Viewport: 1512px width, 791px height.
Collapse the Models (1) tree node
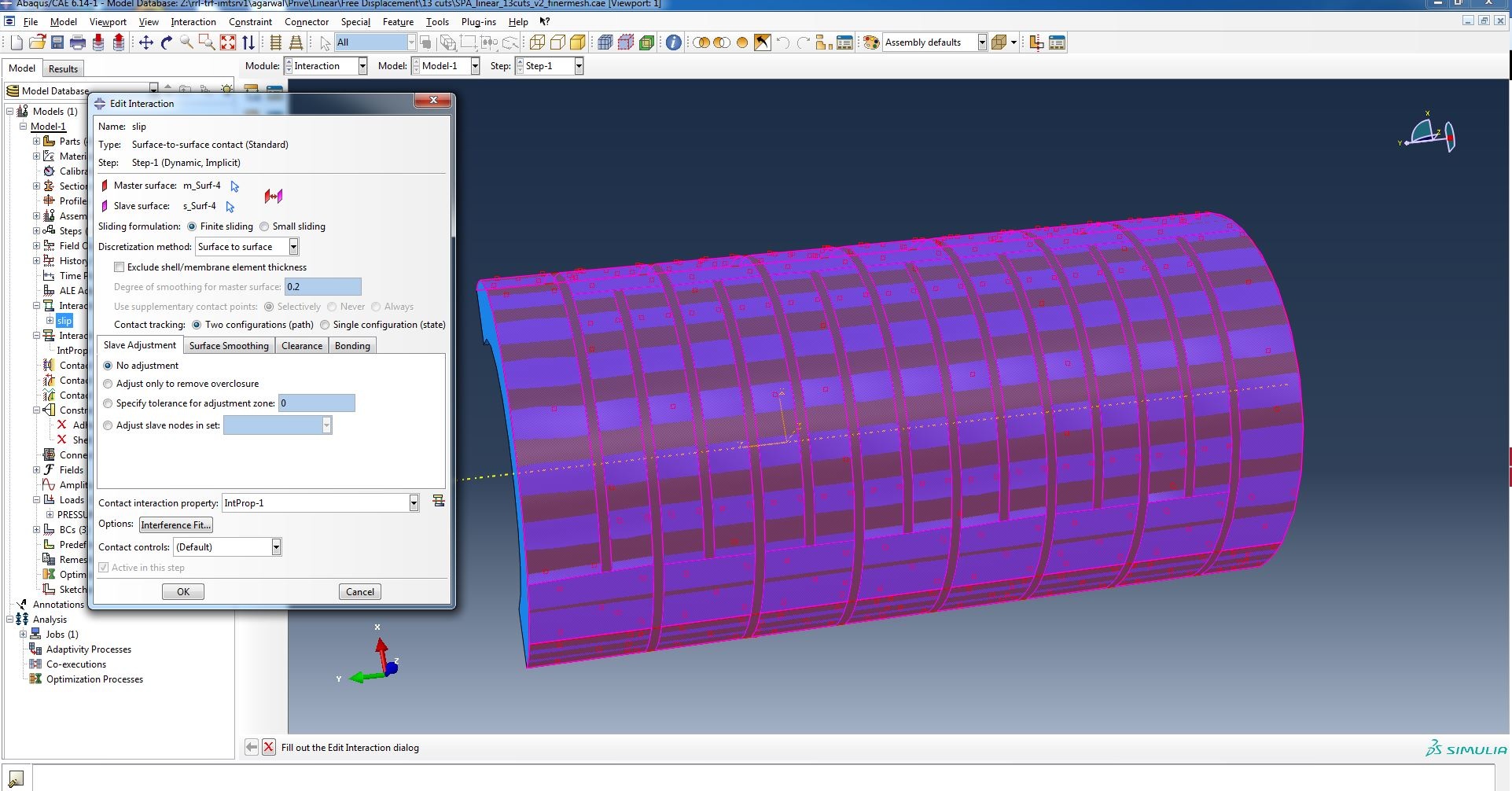point(9,111)
